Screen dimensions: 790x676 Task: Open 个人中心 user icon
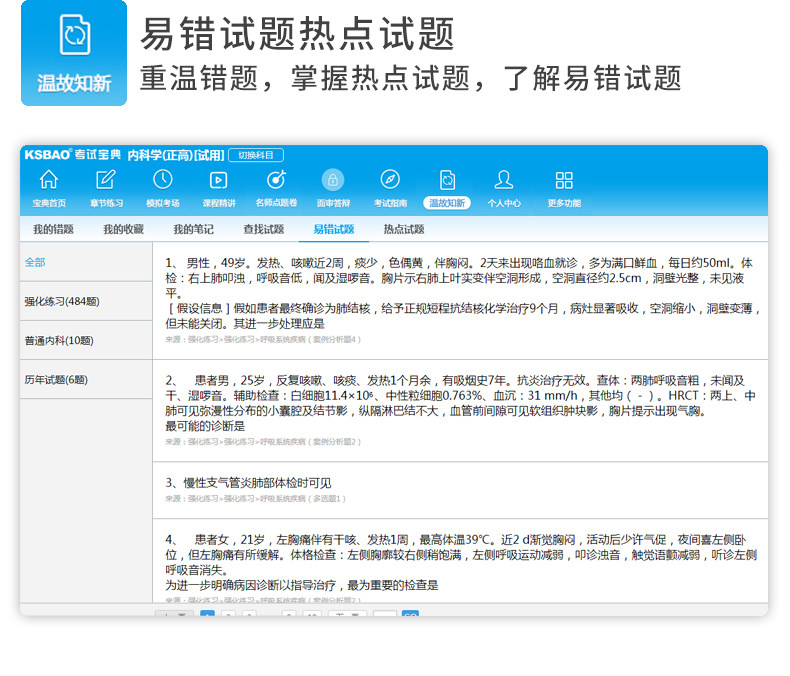pos(504,179)
